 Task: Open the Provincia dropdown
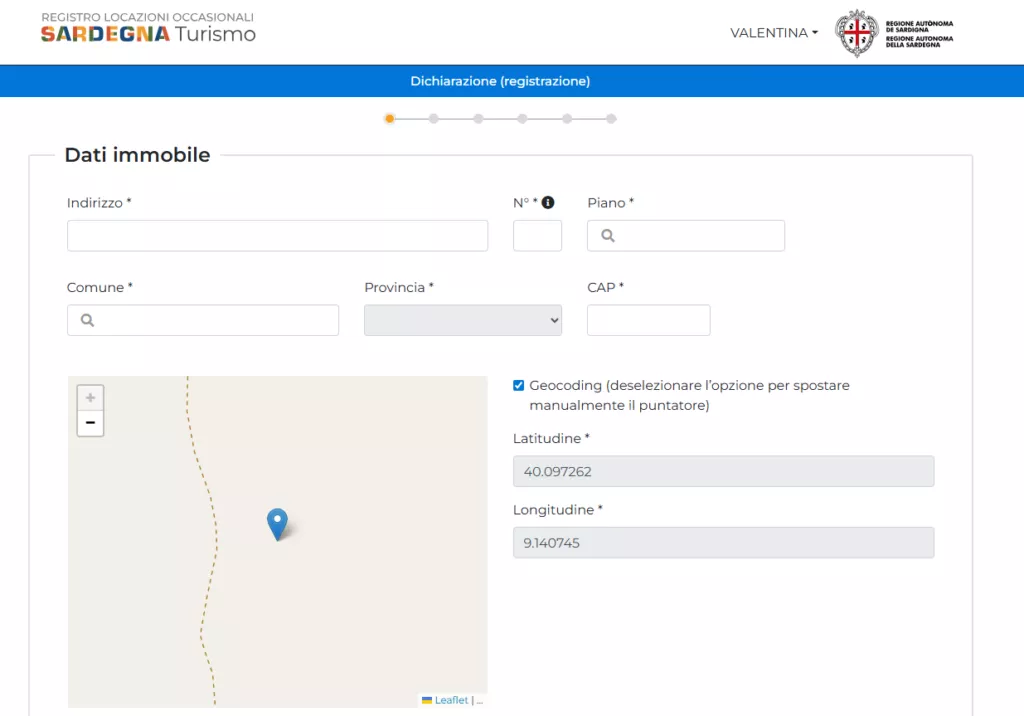pos(462,320)
